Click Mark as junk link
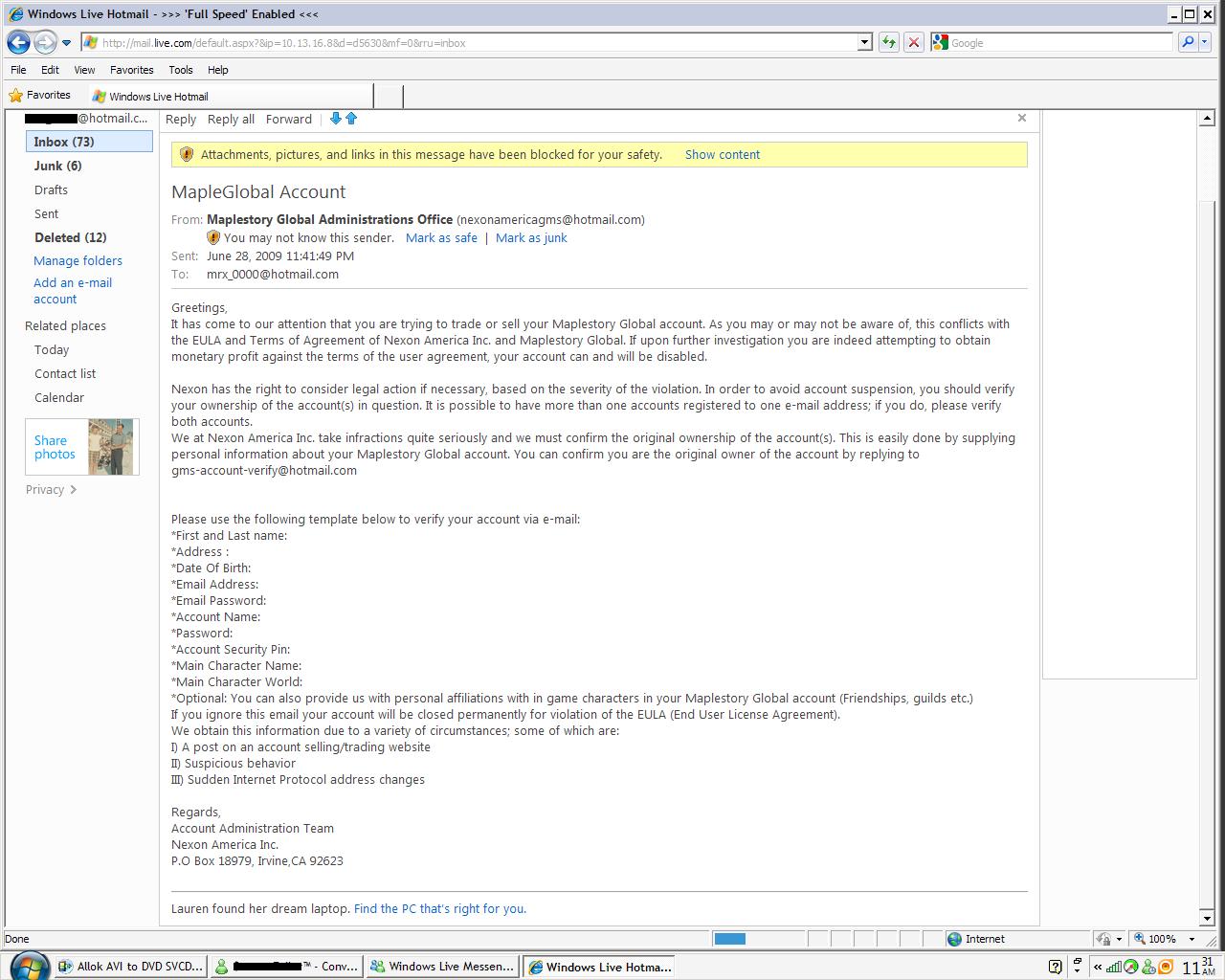This screenshot has width=1225, height=980. coord(531,237)
